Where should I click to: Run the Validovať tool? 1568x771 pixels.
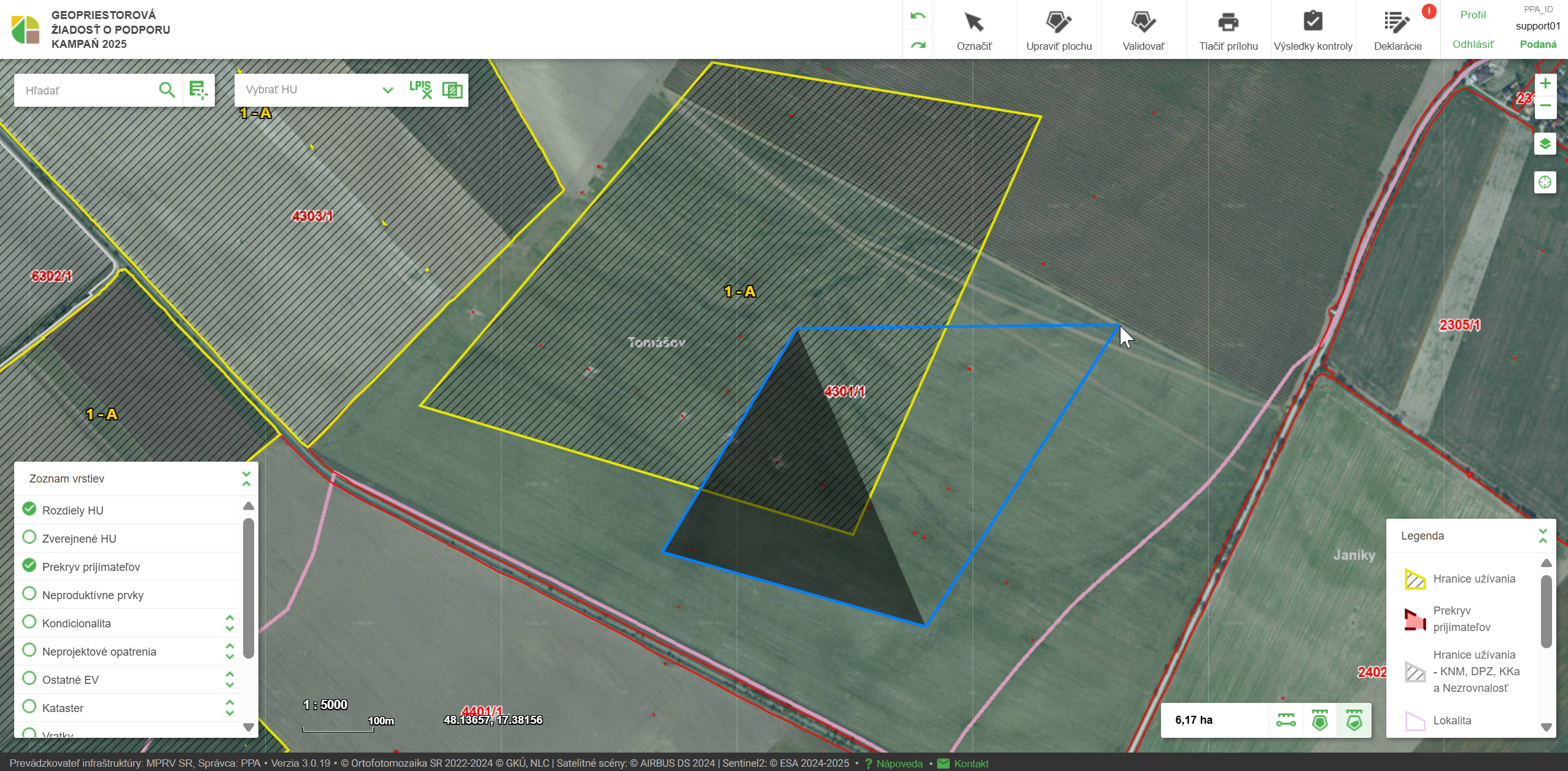click(x=1143, y=30)
